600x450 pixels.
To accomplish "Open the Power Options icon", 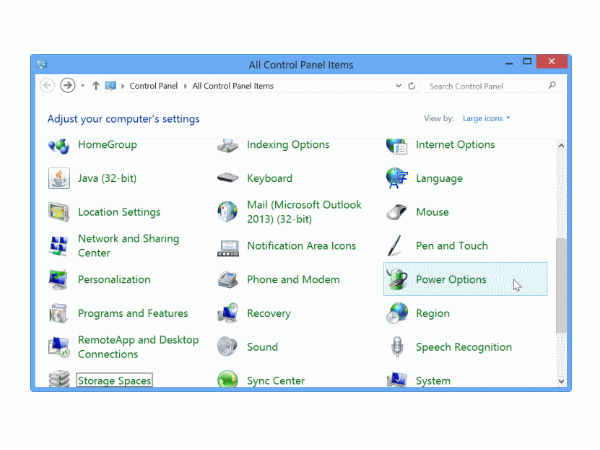I will 398,279.
